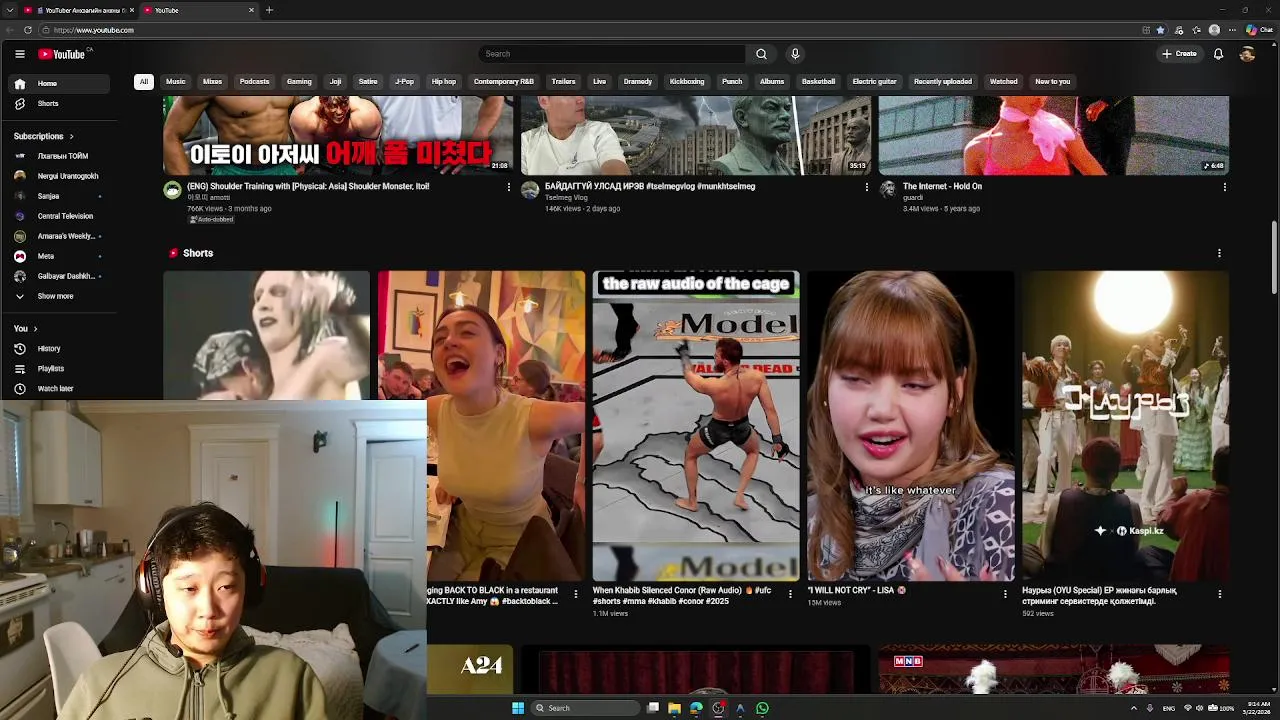Open options for Khabib Silenced Conor short

[x=790, y=594]
